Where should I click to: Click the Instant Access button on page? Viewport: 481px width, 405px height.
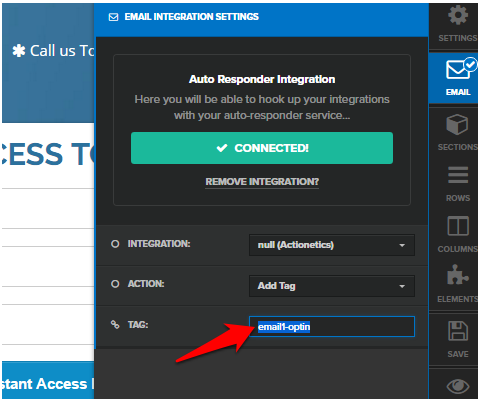pyautogui.click(x=48, y=380)
